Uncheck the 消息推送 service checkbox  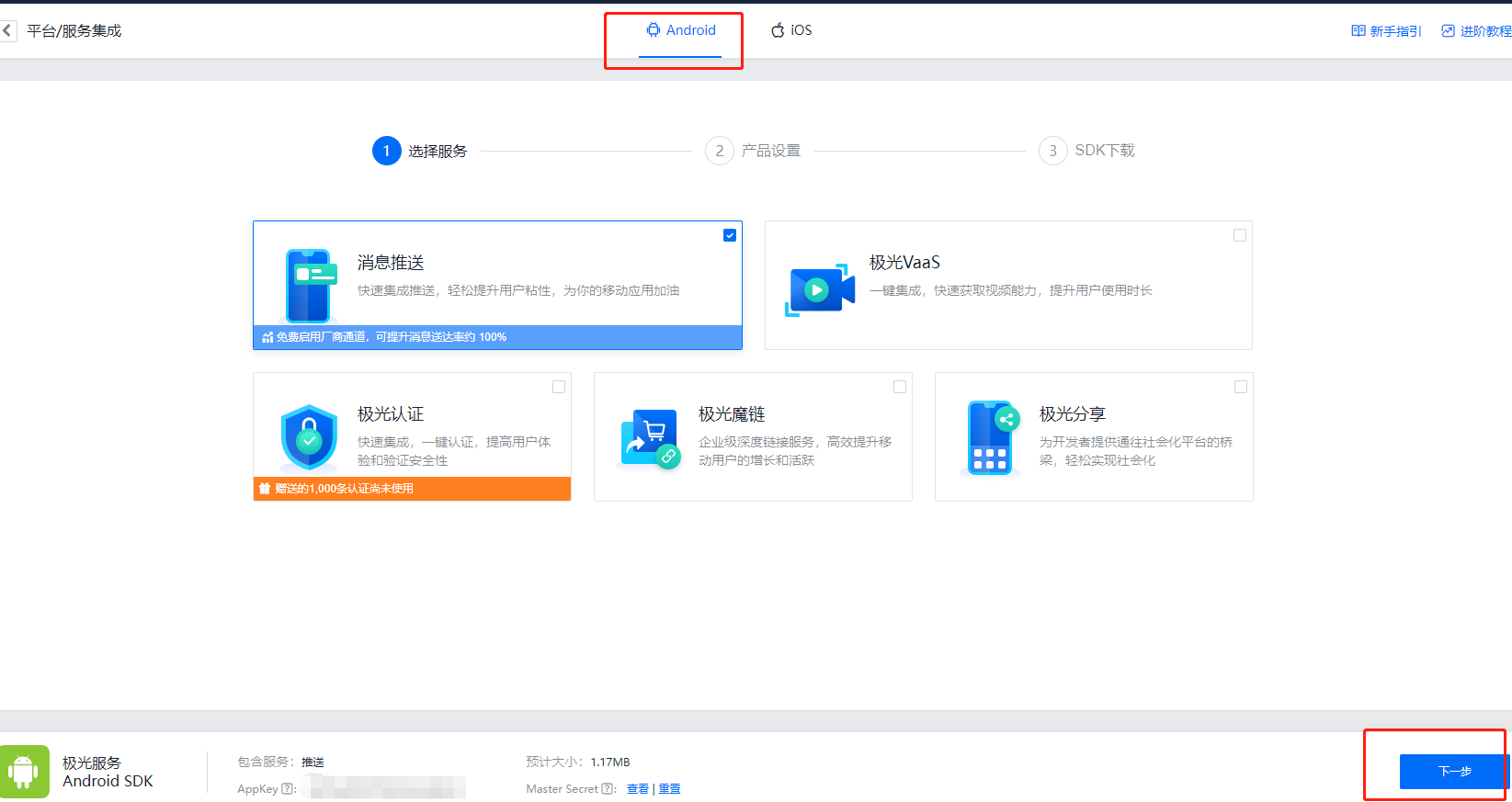(730, 235)
